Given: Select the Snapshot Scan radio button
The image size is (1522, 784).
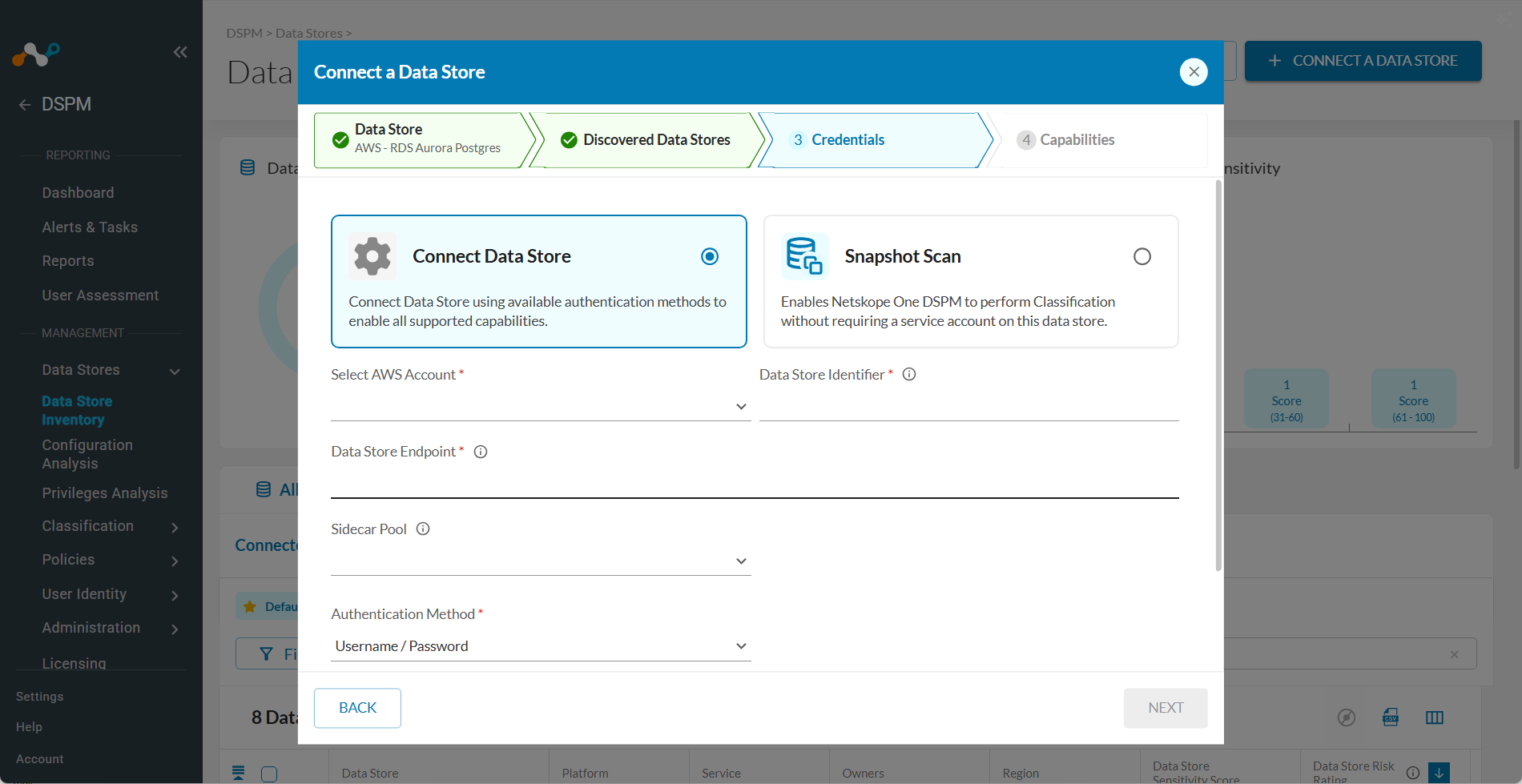Looking at the screenshot, I should [1142, 256].
